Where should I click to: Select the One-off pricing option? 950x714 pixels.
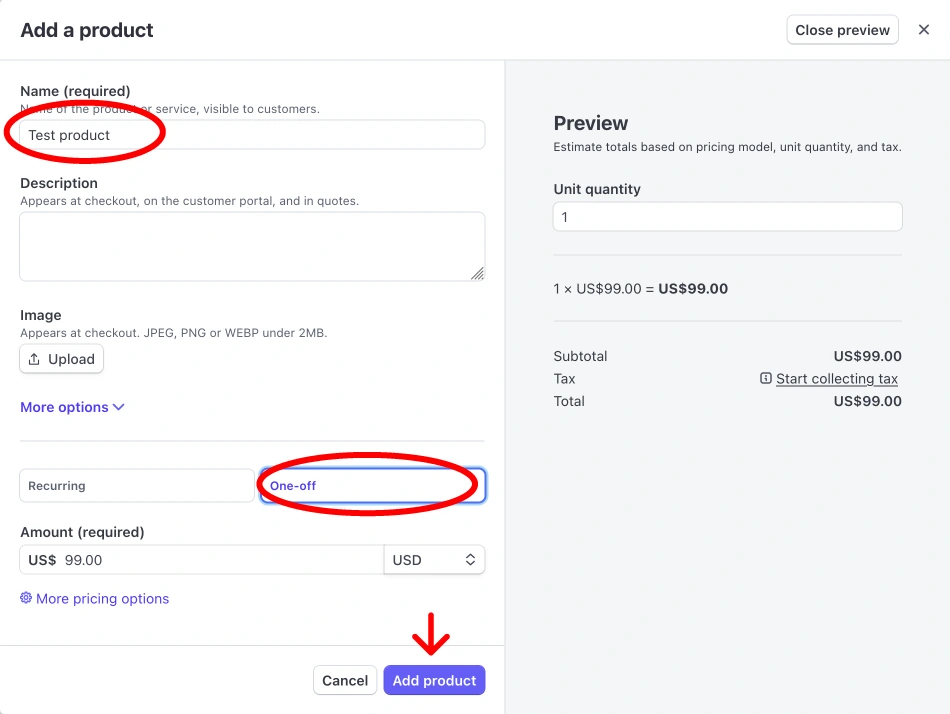tap(372, 486)
